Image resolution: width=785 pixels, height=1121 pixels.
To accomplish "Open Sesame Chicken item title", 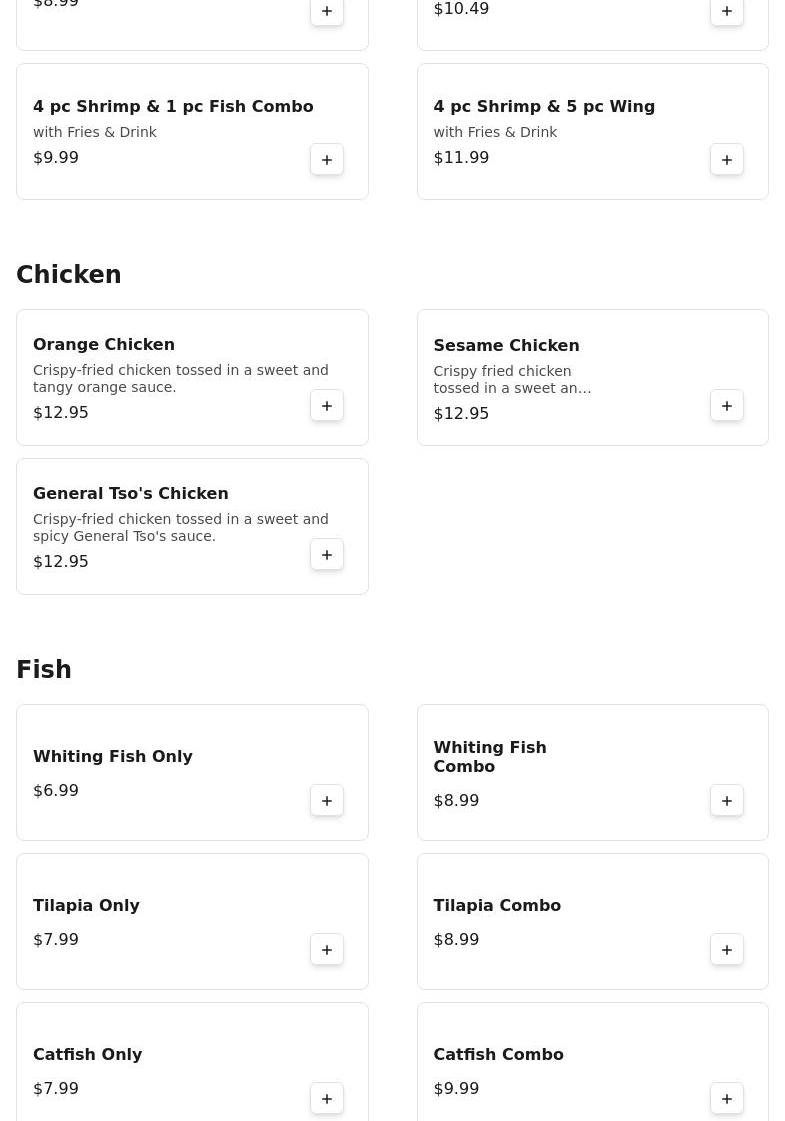I will [x=506, y=346].
